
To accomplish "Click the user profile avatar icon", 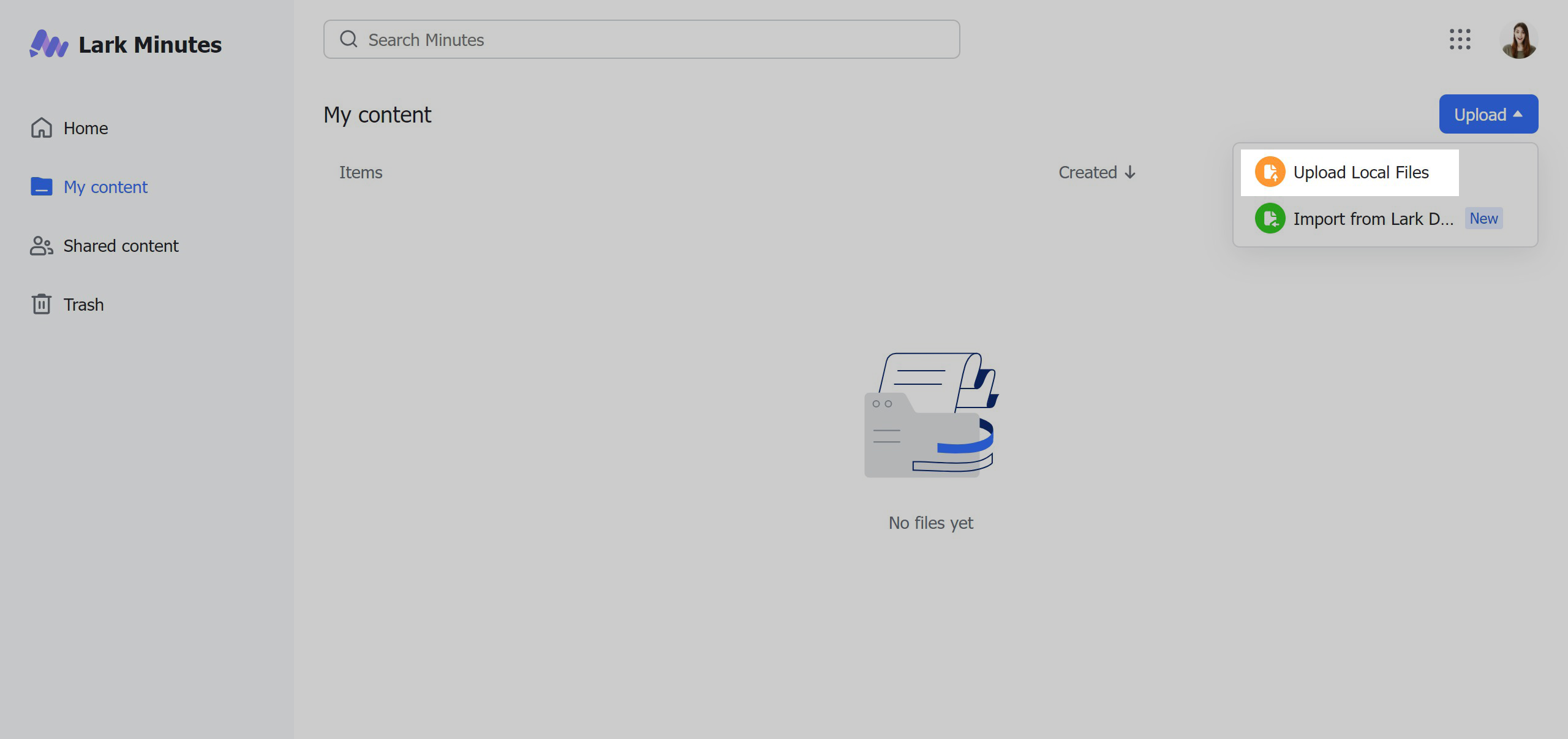I will (1520, 39).
